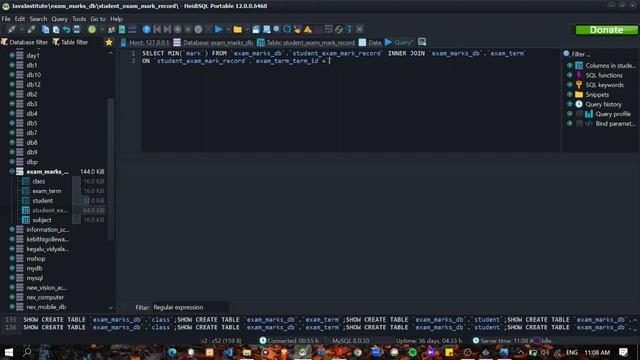Click the disconnect icon in toolbar
The image size is (640, 360).
[31, 29]
